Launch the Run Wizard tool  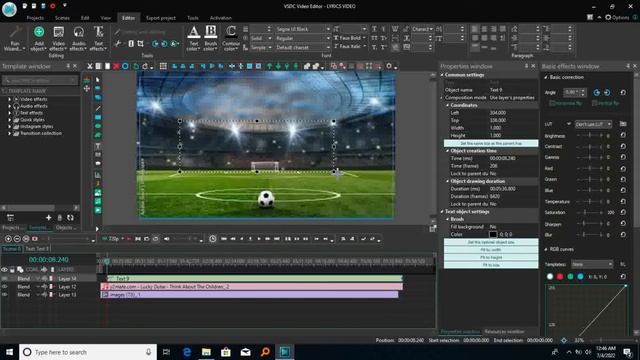coord(15,38)
